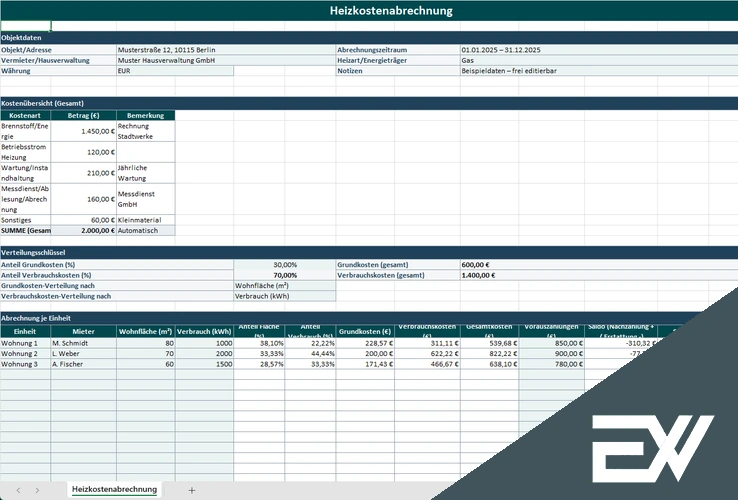
Task: Select the total 2.000,00 € cell
Action: tap(83, 230)
